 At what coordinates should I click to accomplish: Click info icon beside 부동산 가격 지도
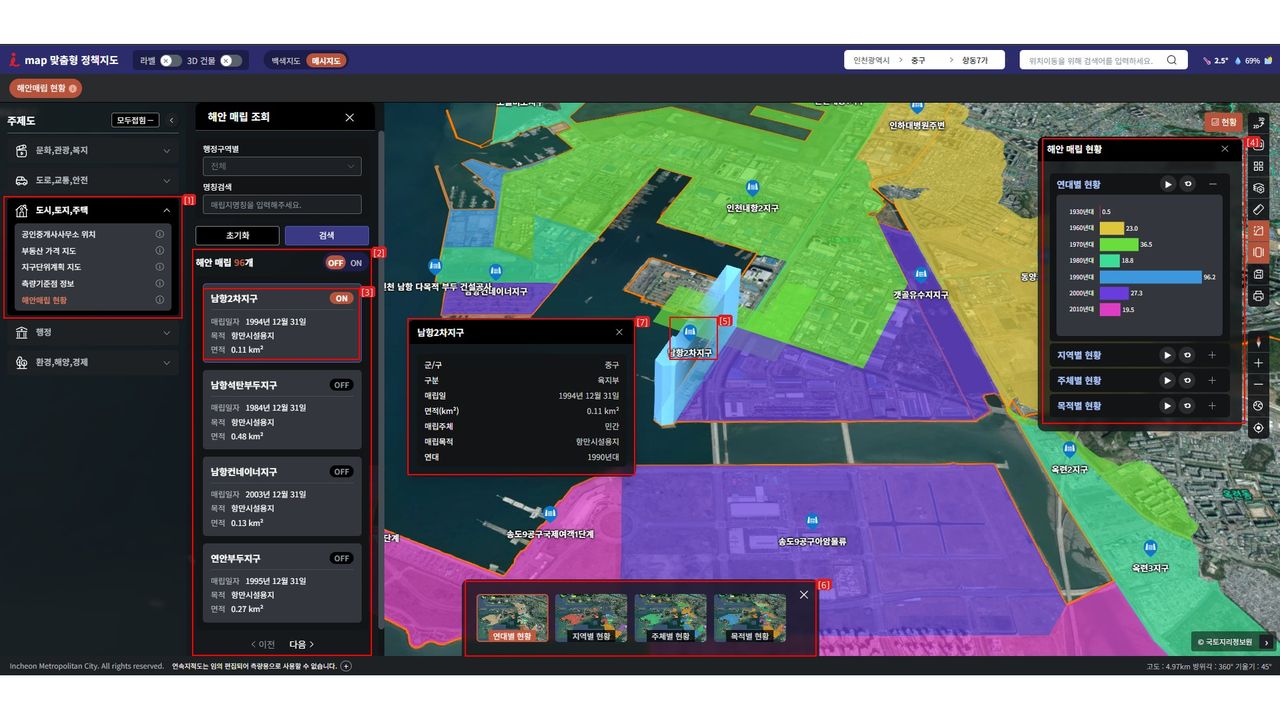160,251
